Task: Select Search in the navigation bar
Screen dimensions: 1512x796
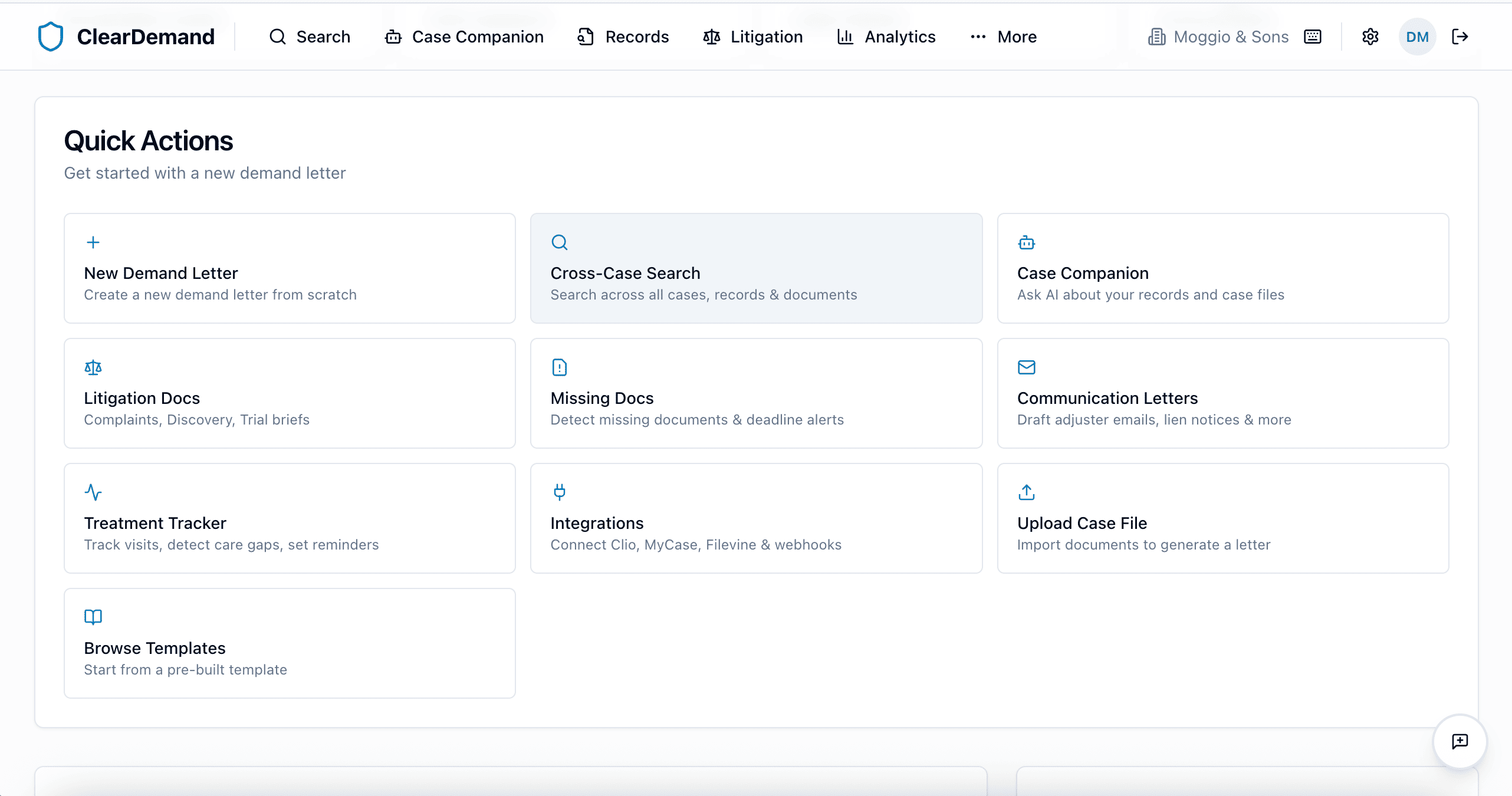Action: [310, 36]
